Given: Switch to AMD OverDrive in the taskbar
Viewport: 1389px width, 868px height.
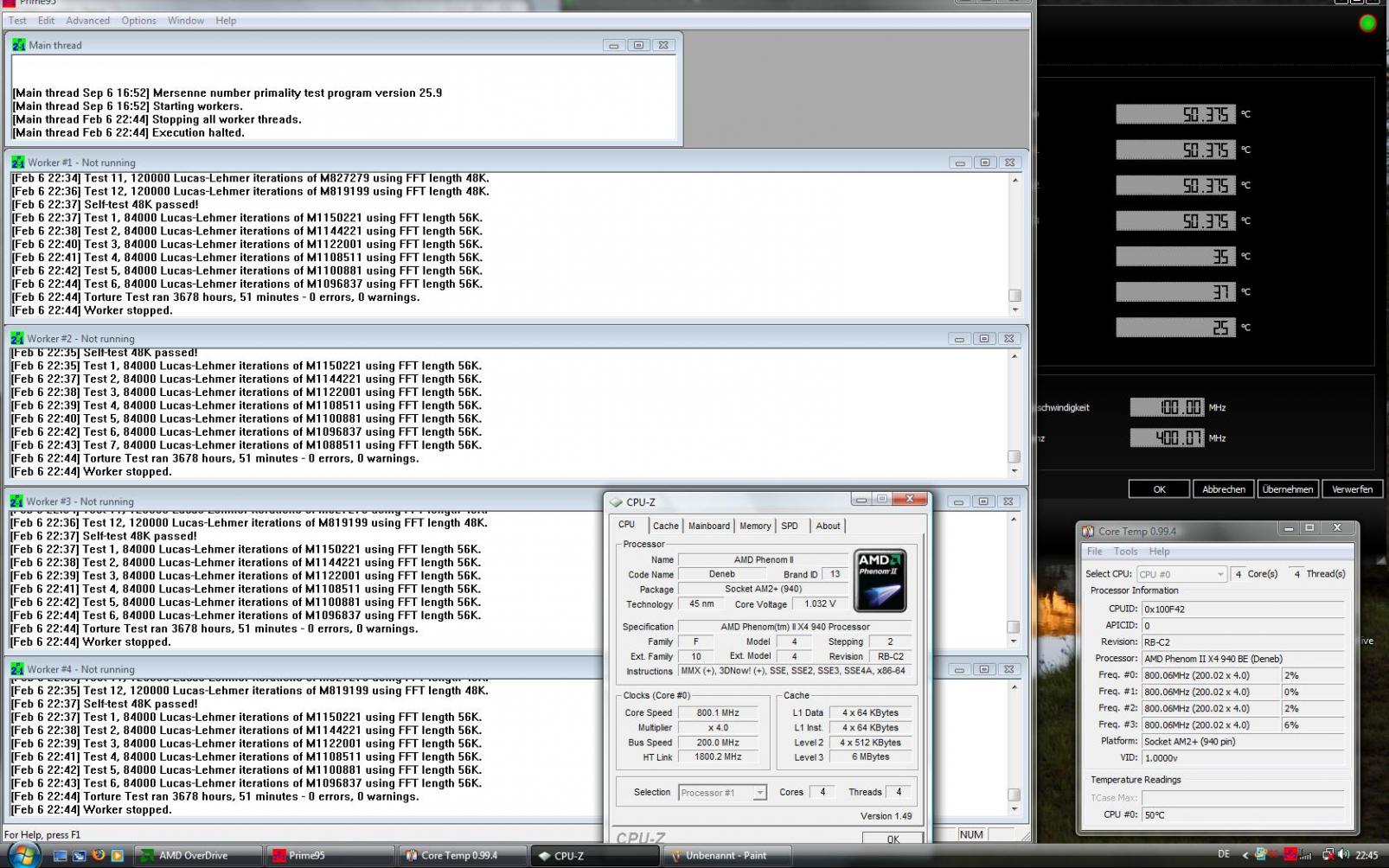Looking at the screenshot, I should tap(198, 855).
